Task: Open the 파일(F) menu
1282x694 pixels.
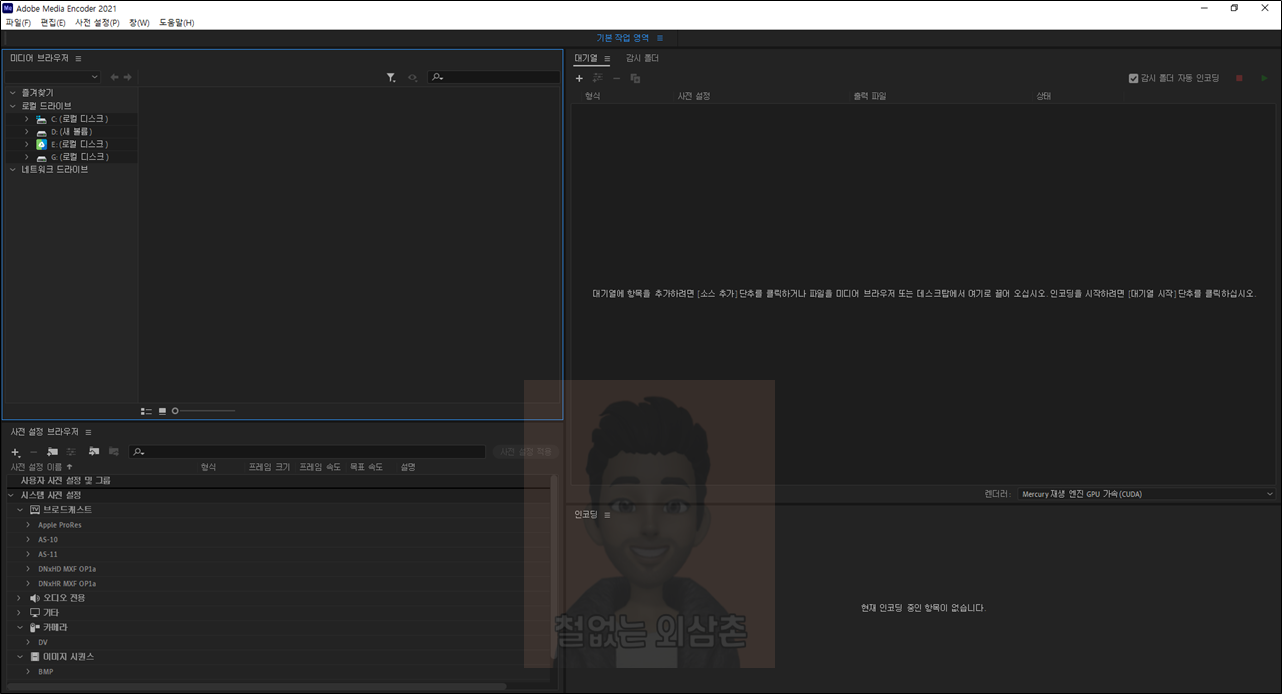Action: 18,22
